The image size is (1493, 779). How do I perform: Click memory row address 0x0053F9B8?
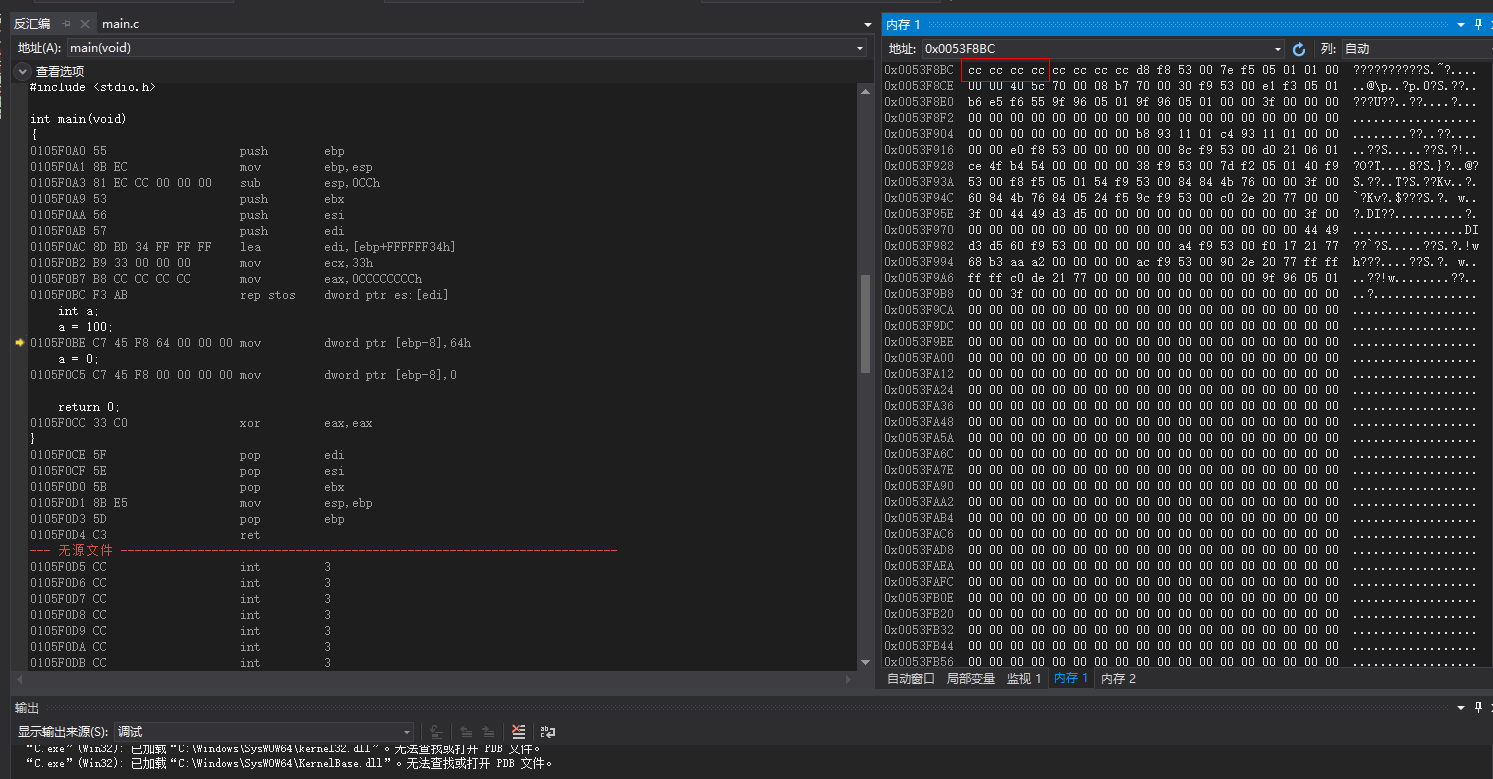point(919,294)
